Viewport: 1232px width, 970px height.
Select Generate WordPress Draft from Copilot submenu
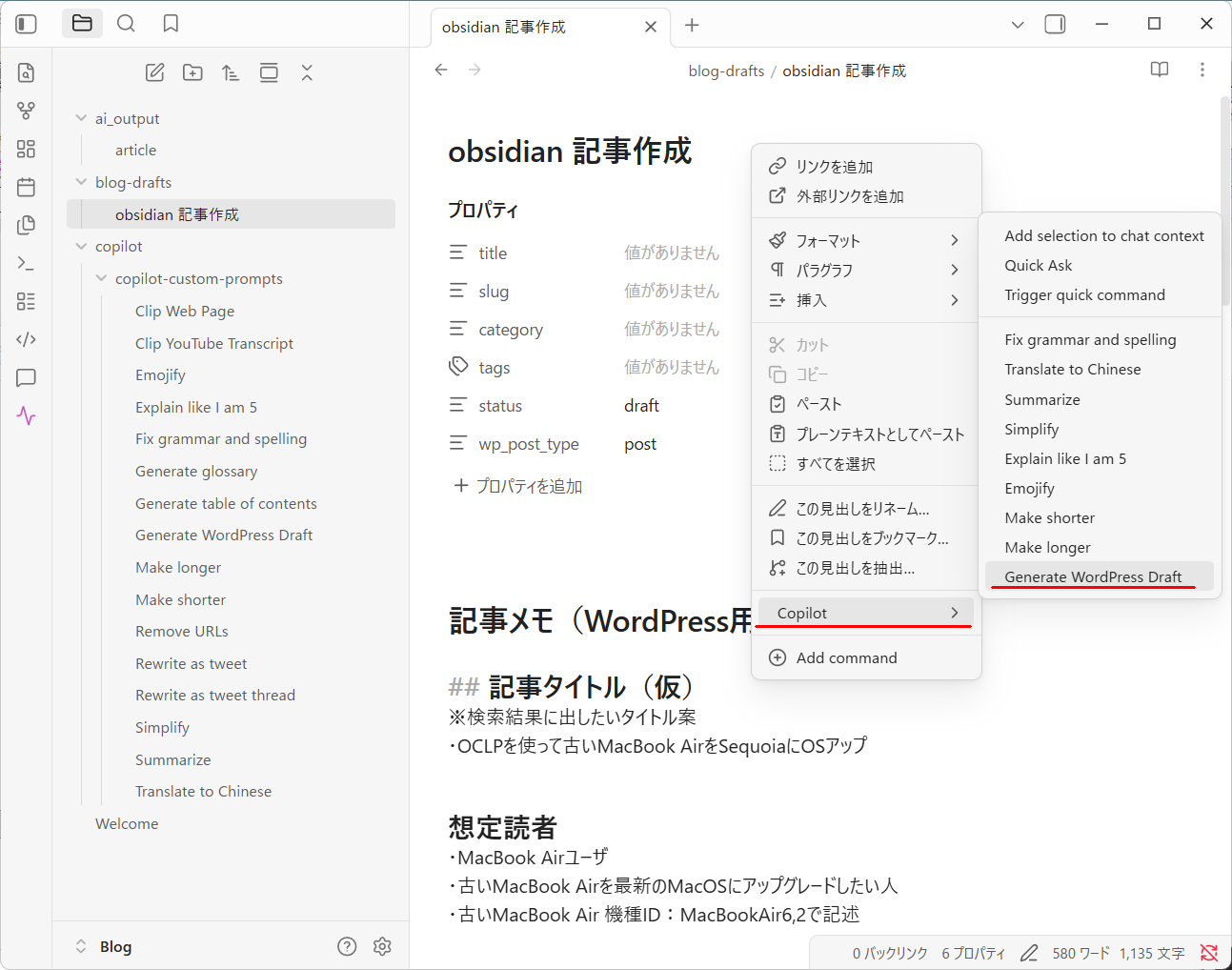coord(1093,576)
